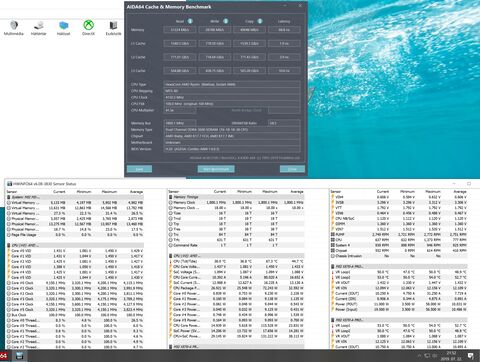This screenshot has height=362, width=480.
Task: Click the Write benchmark info icon
Action: tap(225, 21)
